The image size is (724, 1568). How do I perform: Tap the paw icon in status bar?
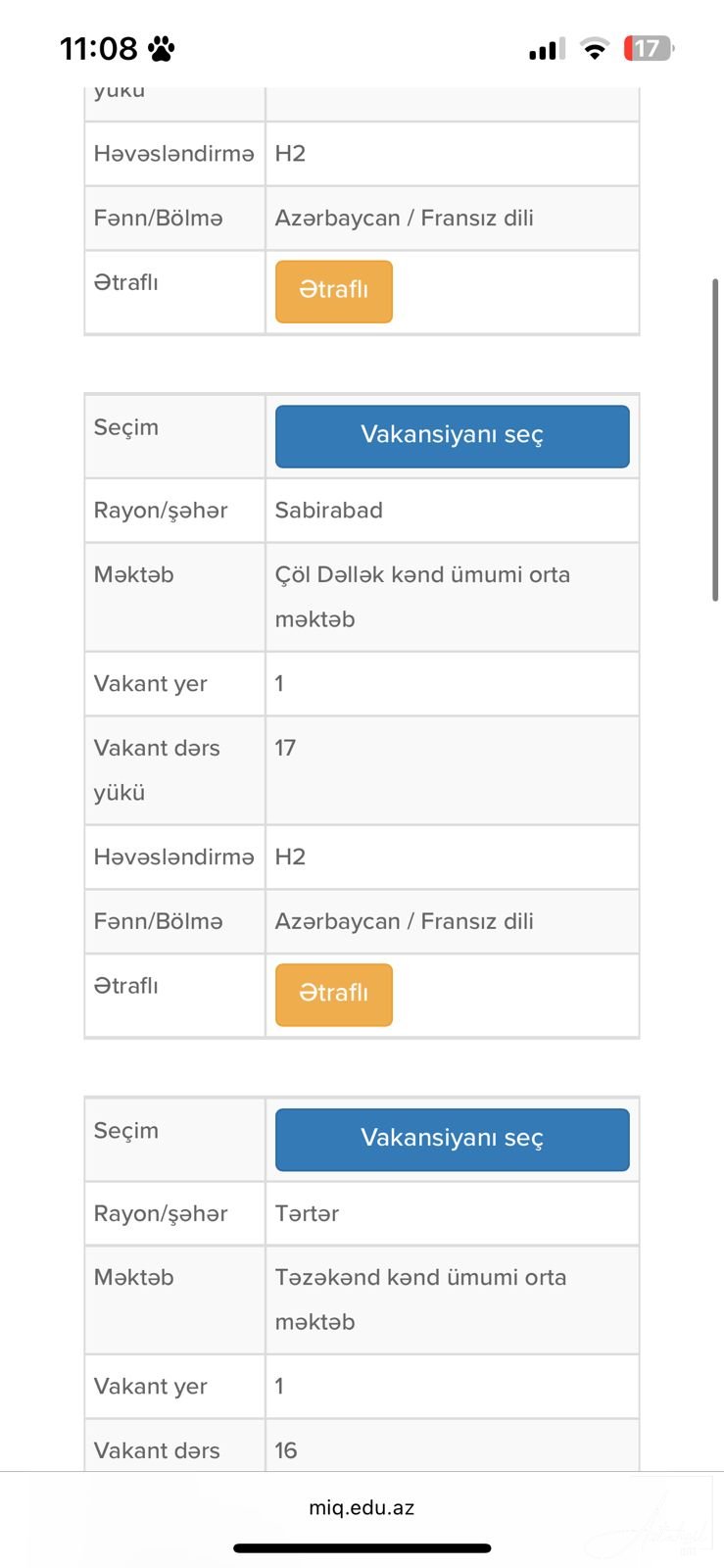tap(162, 48)
